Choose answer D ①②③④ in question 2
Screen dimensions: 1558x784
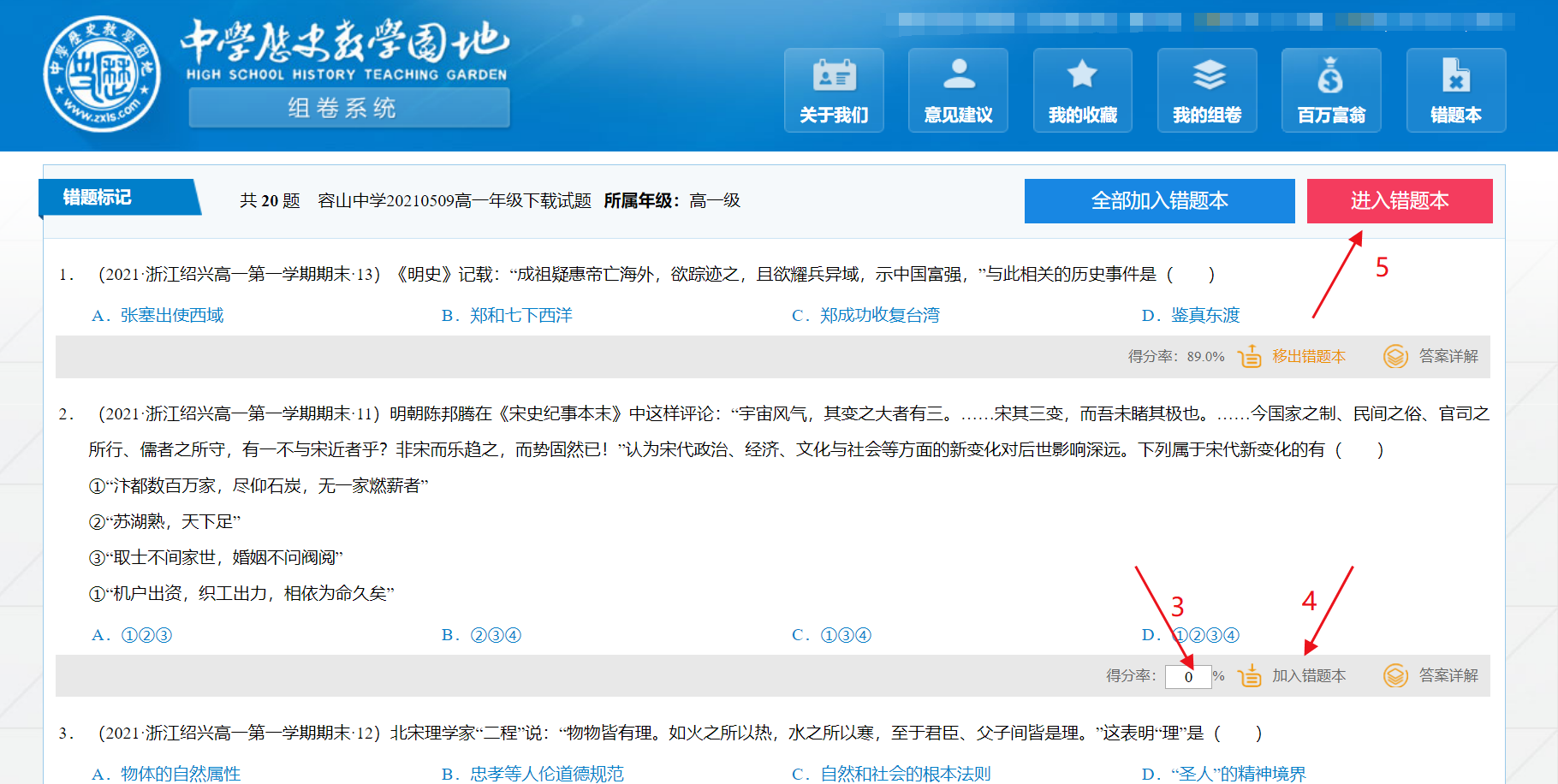1191,635
